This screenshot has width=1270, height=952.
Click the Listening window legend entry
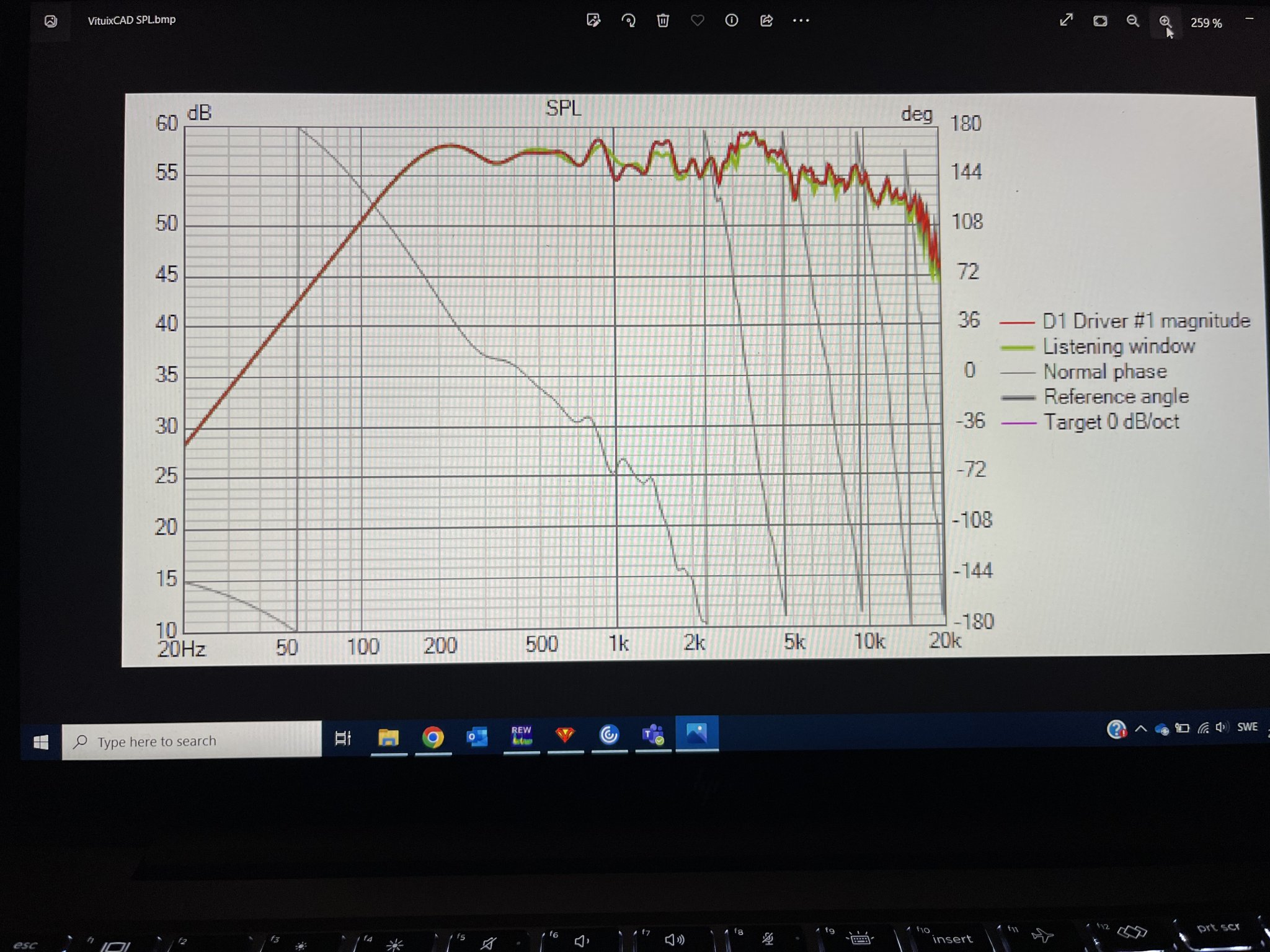click(x=1097, y=346)
